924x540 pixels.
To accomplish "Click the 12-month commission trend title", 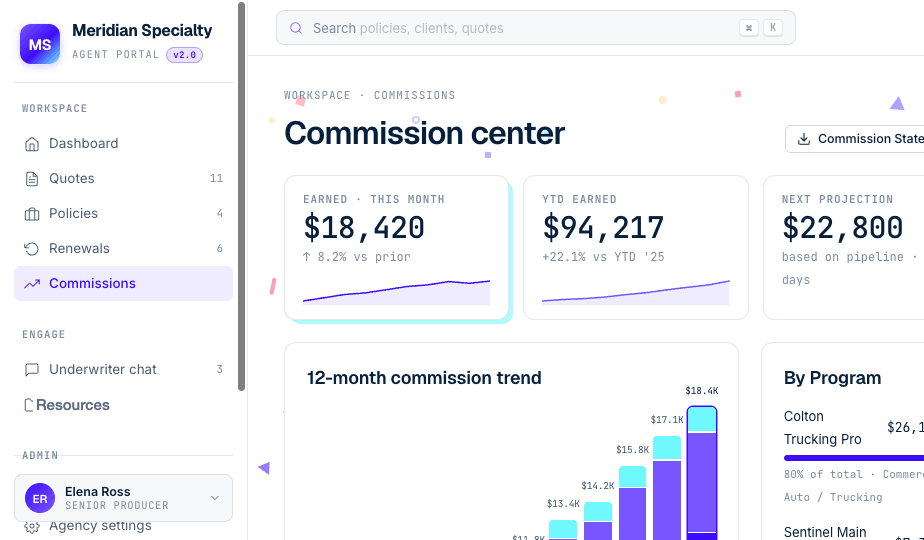I will coord(424,378).
